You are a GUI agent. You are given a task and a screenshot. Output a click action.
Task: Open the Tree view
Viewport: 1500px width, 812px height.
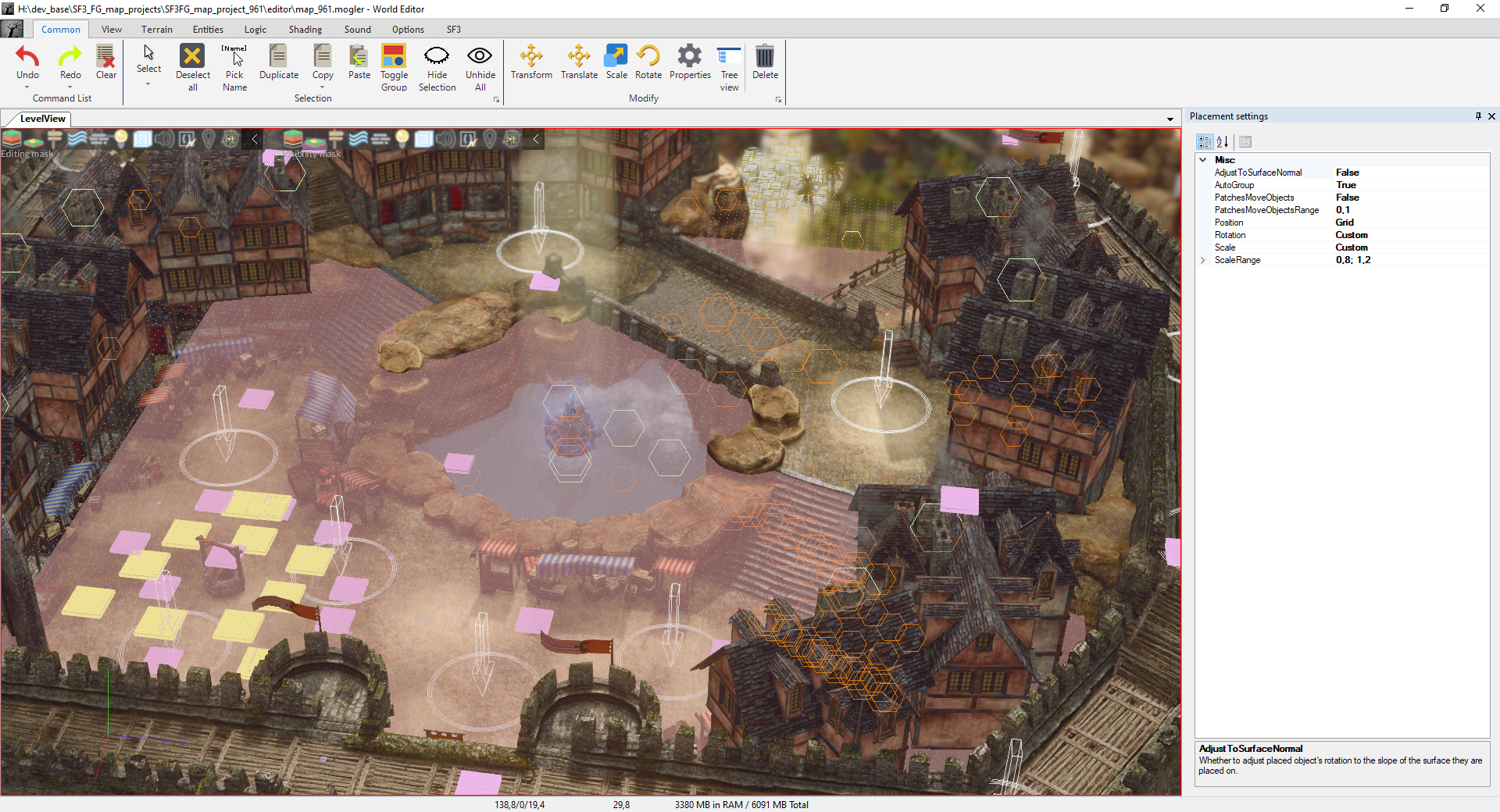point(729,67)
